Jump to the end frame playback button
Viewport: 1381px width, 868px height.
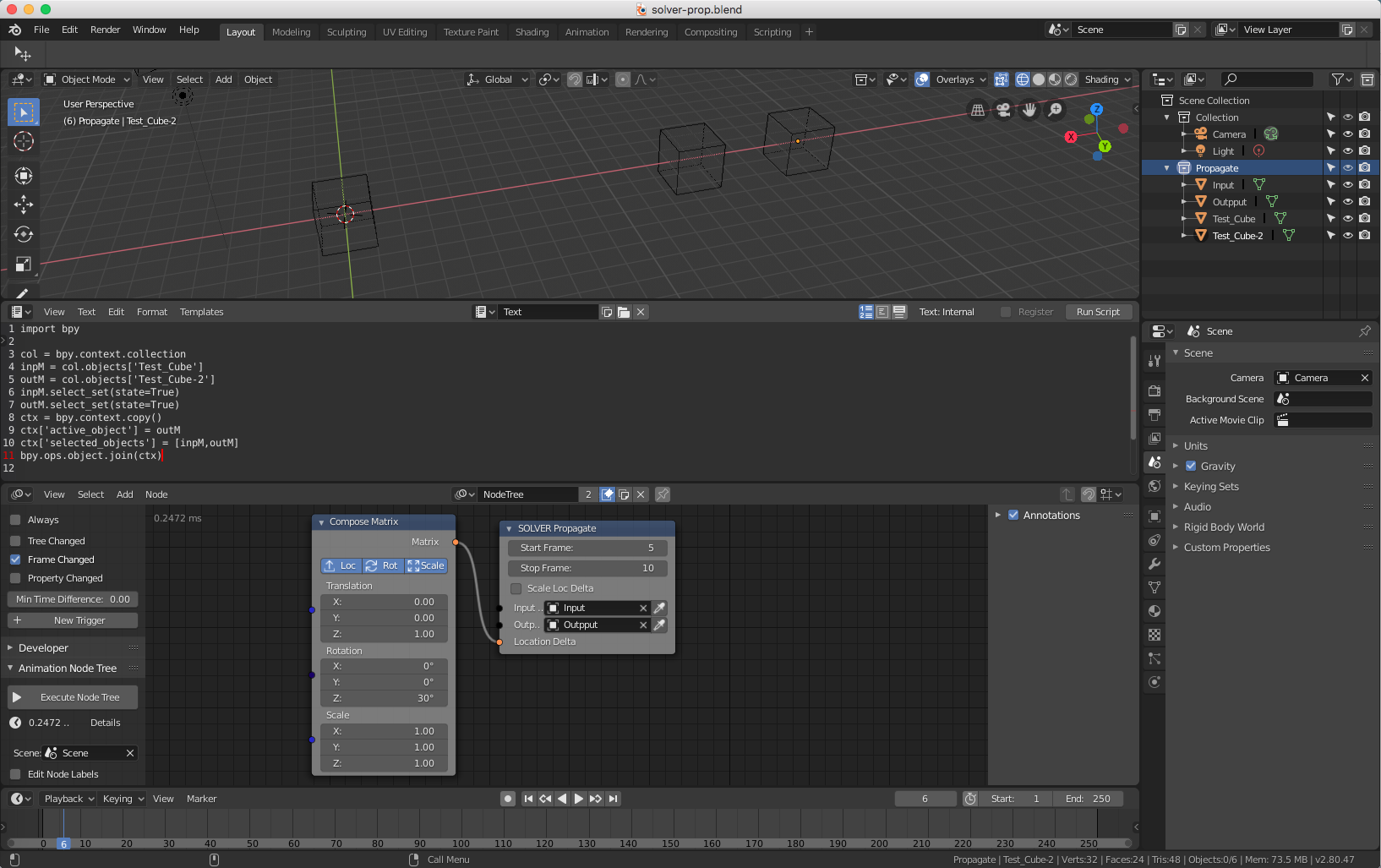click(x=614, y=799)
